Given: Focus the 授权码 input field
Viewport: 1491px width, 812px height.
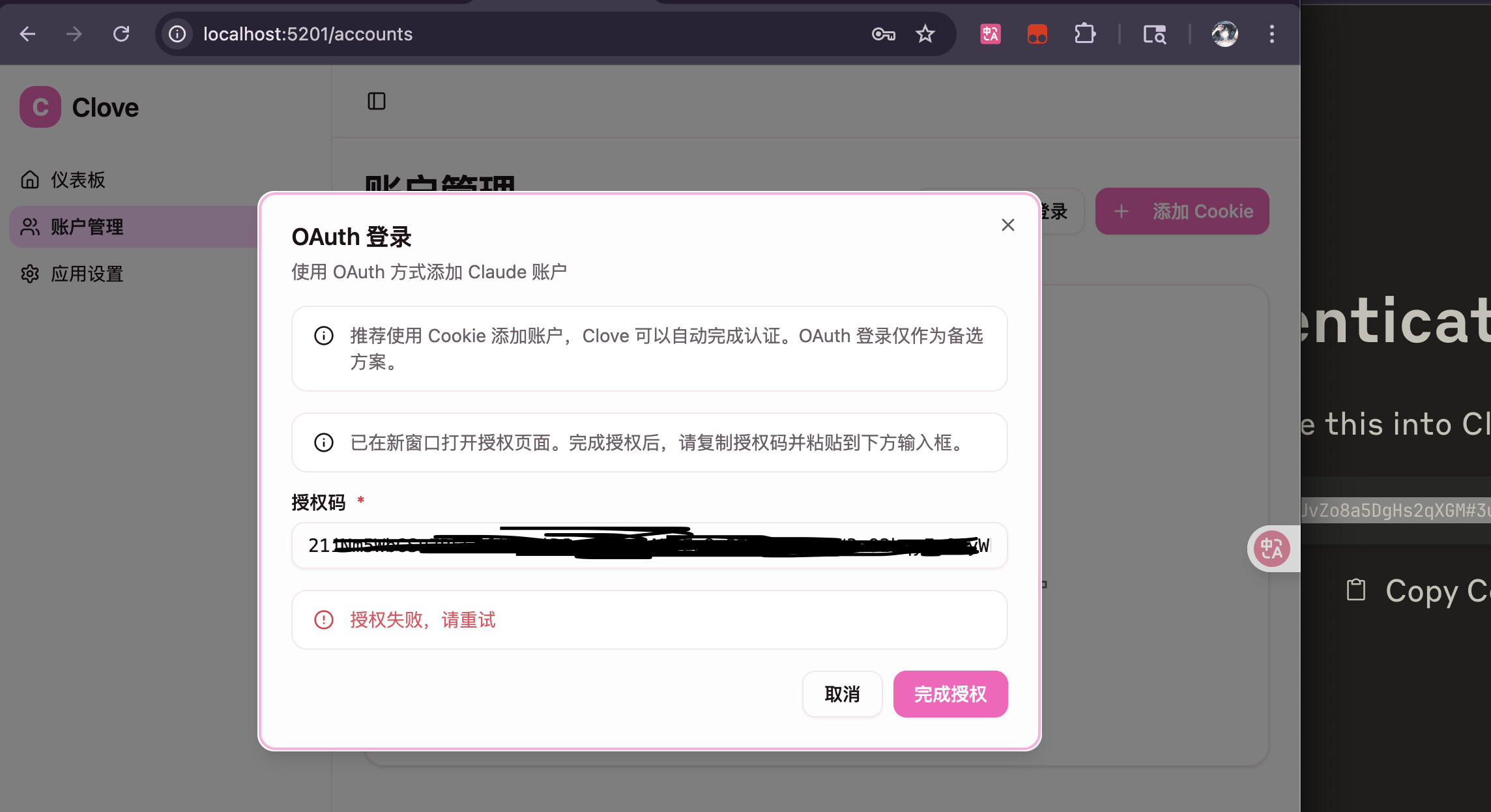Looking at the screenshot, I should tap(649, 545).
